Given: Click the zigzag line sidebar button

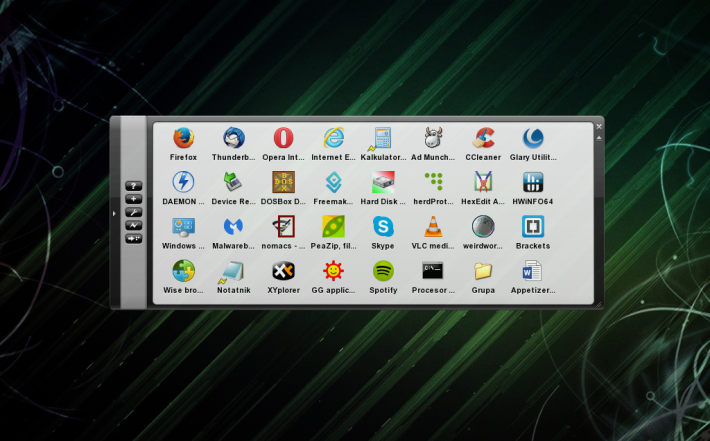Looking at the screenshot, I should tap(134, 225).
